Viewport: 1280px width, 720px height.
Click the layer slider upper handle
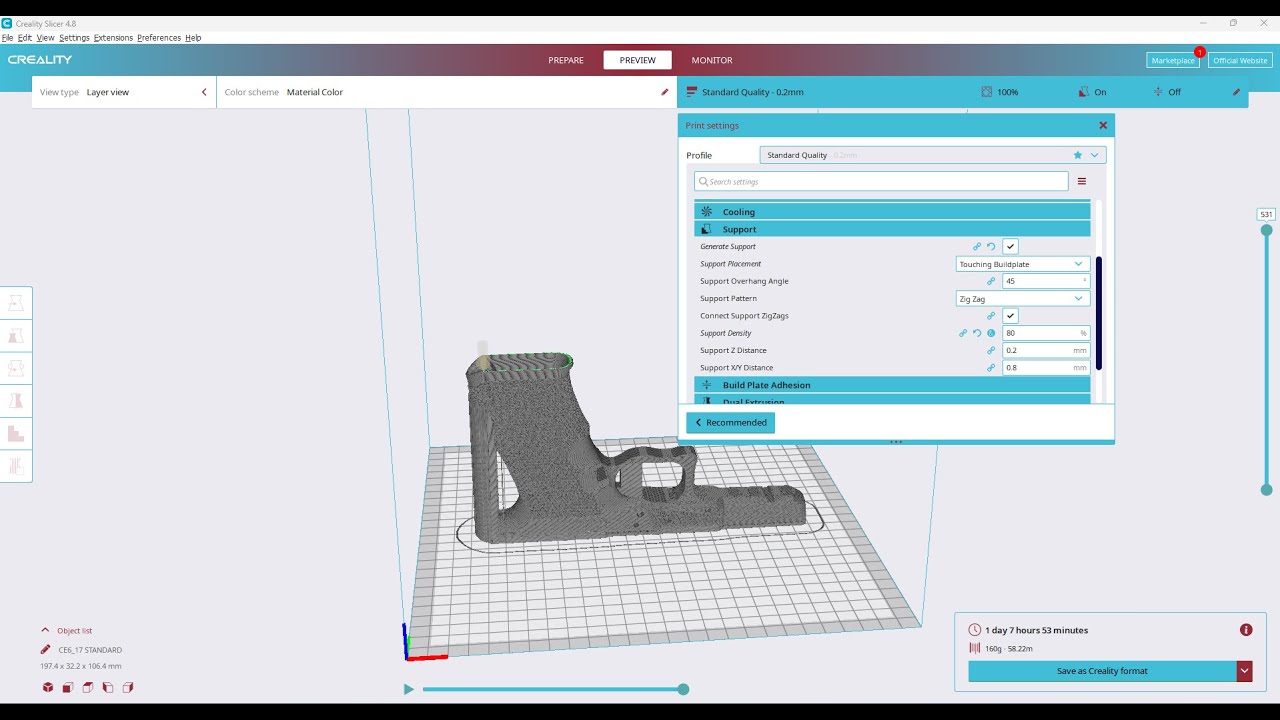point(1266,230)
